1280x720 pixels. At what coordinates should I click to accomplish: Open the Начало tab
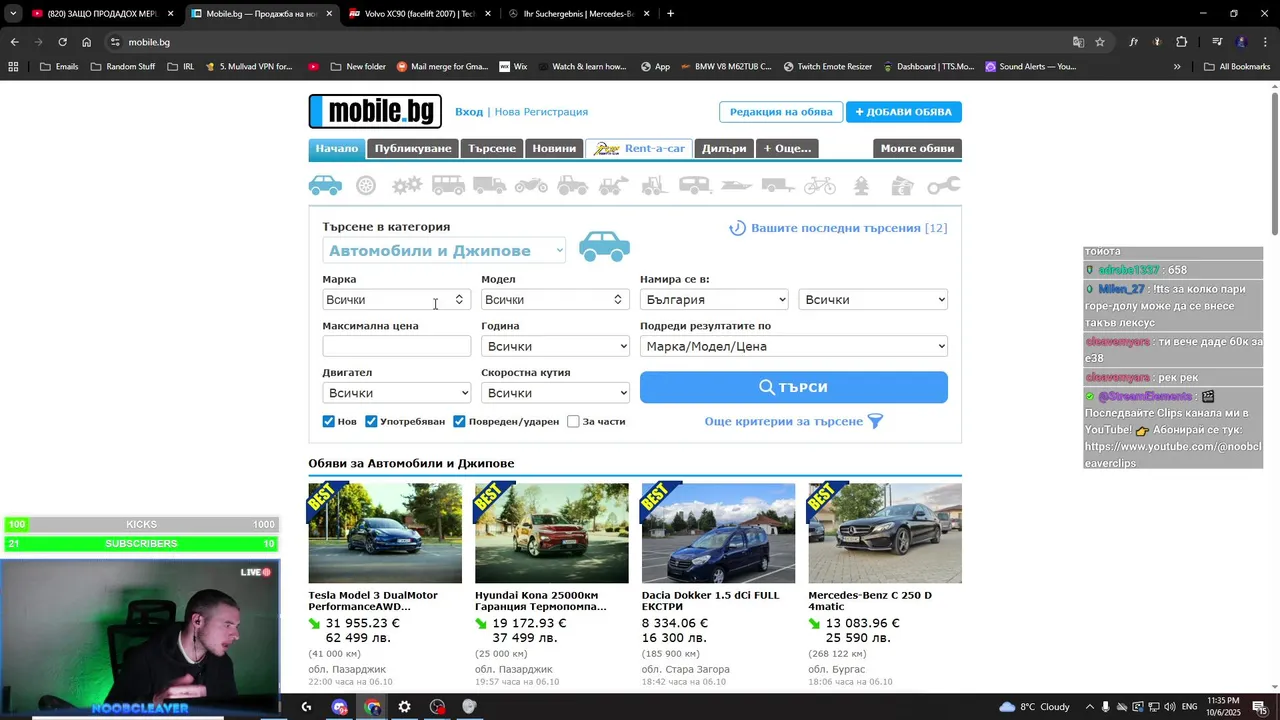[337, 148]
